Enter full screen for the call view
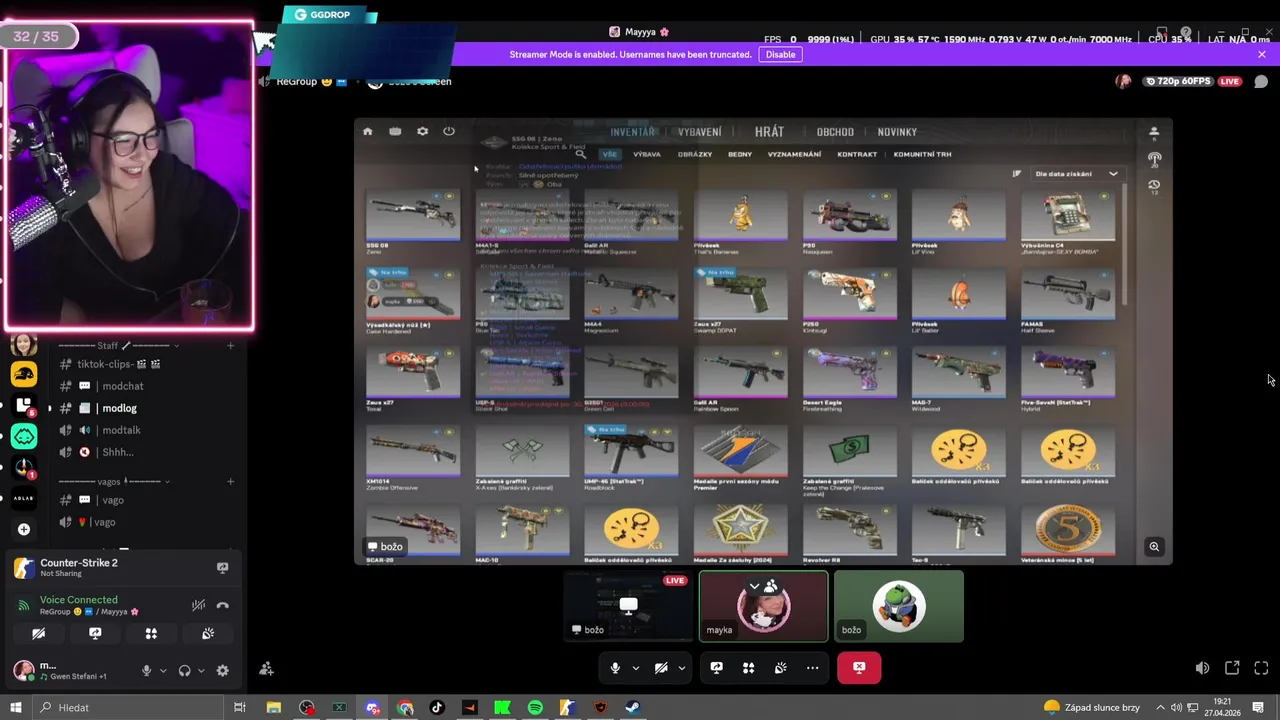This screenshot has height=720, width=1280. coord(1261,668)
